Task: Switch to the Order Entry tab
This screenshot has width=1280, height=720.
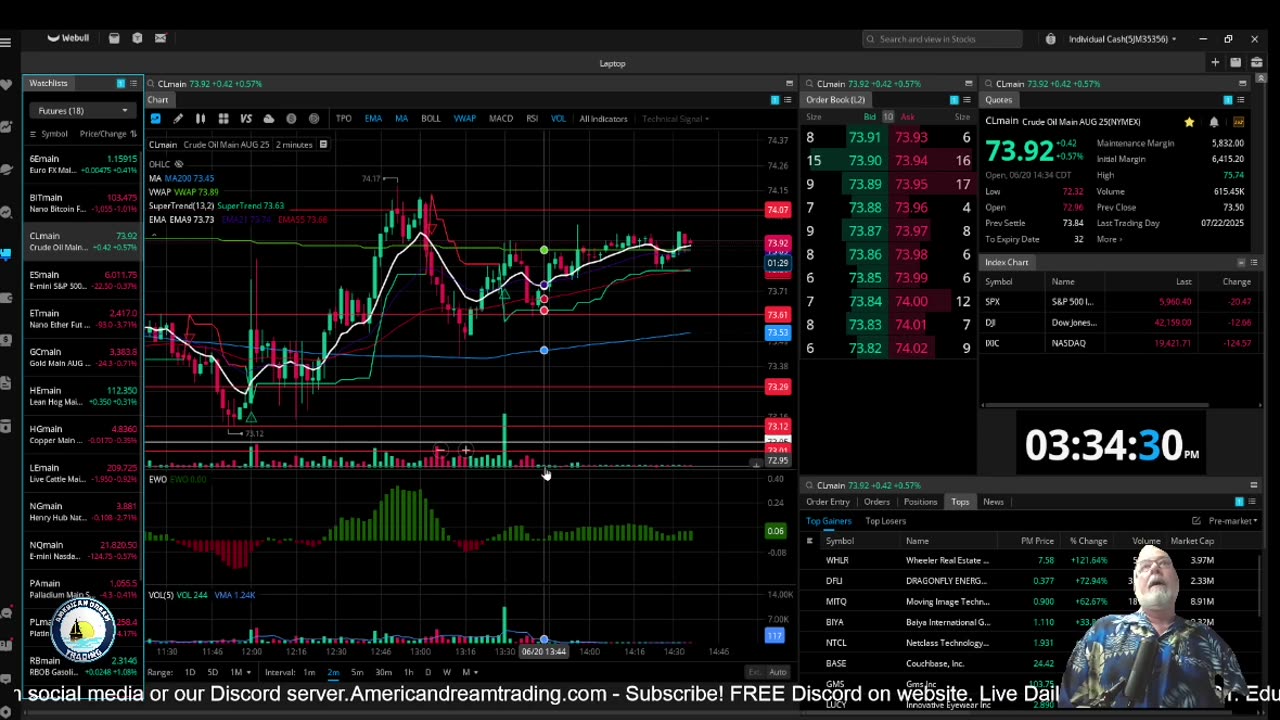Action: (x=828, y=502)
